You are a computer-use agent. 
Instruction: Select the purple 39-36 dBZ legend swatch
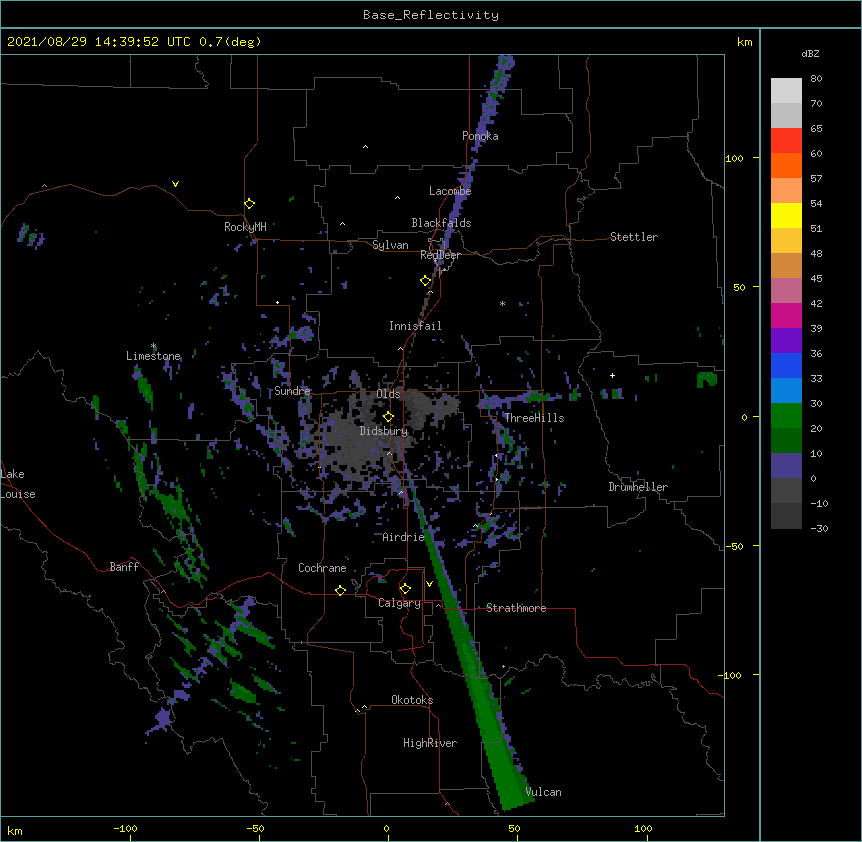pos(786,341)
